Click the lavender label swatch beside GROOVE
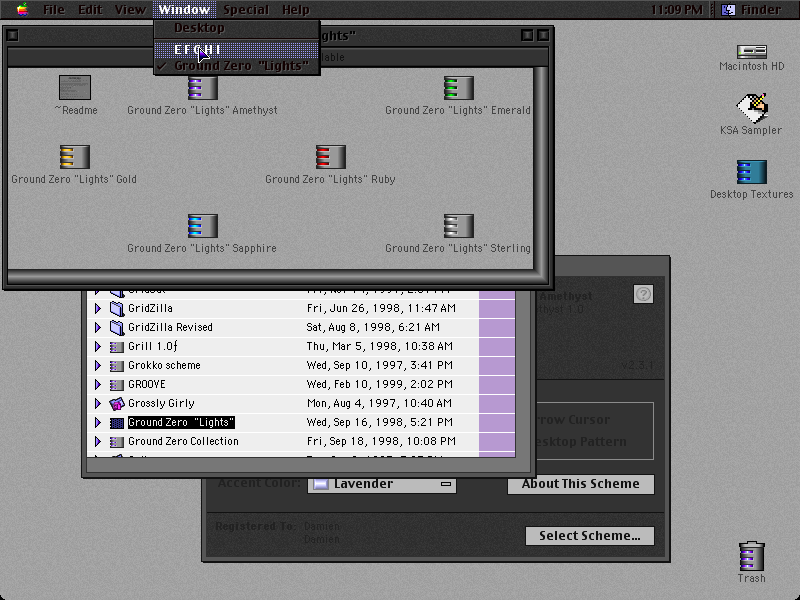This screenshot has height=600, width=800. click(x=497, y=384)
